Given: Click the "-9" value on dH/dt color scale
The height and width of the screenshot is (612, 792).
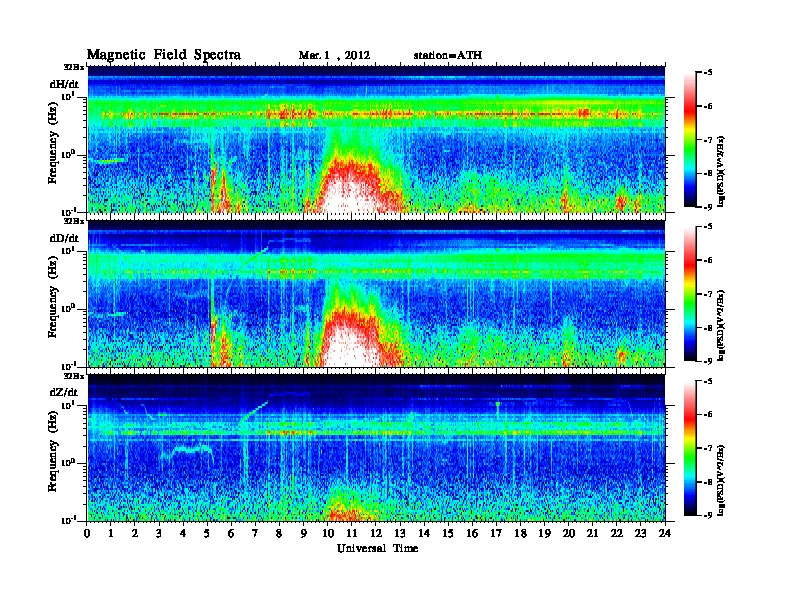Looking at the screenshot, I should pyautogui.click(x=708, y=207).
